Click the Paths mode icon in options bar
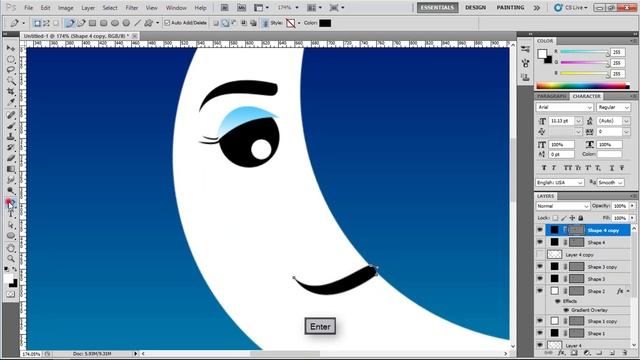This screenshot has width=640, height=360. pyautogui.click(x=46, y=23)
